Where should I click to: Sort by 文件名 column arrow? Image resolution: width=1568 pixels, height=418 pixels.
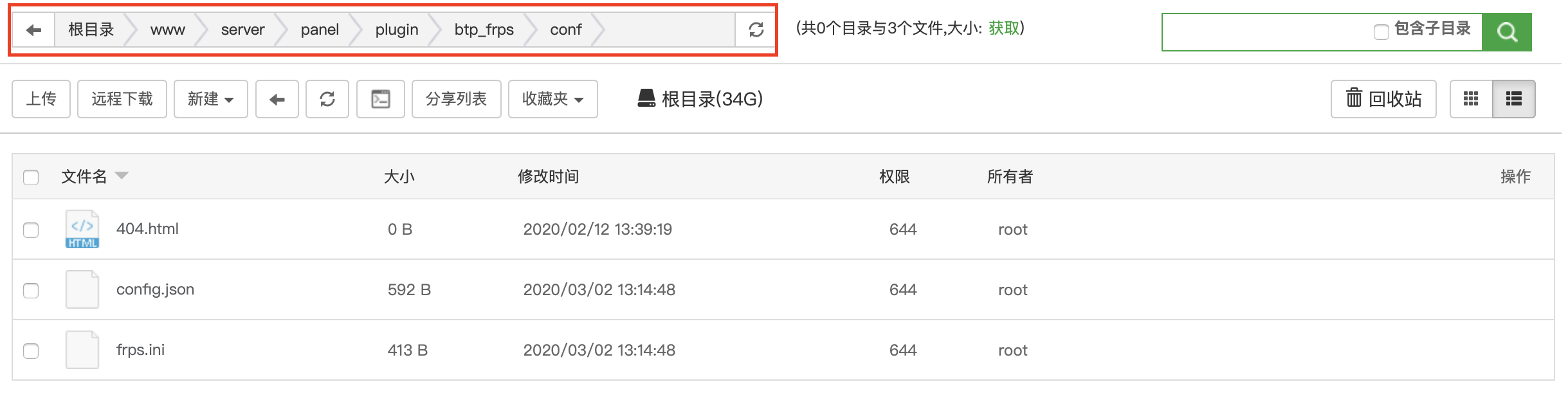coord(122,175)
